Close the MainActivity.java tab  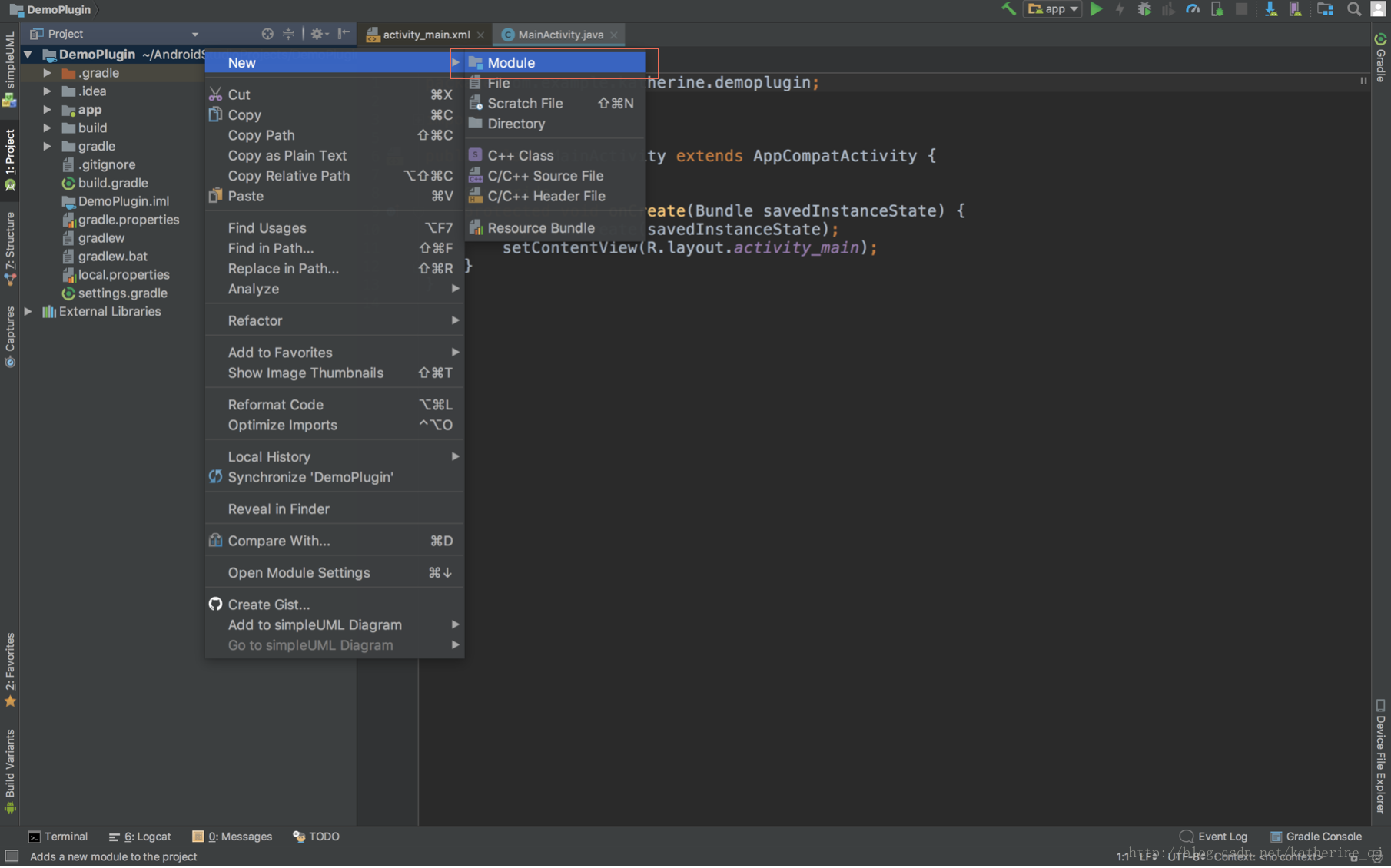tap(614, 35)
